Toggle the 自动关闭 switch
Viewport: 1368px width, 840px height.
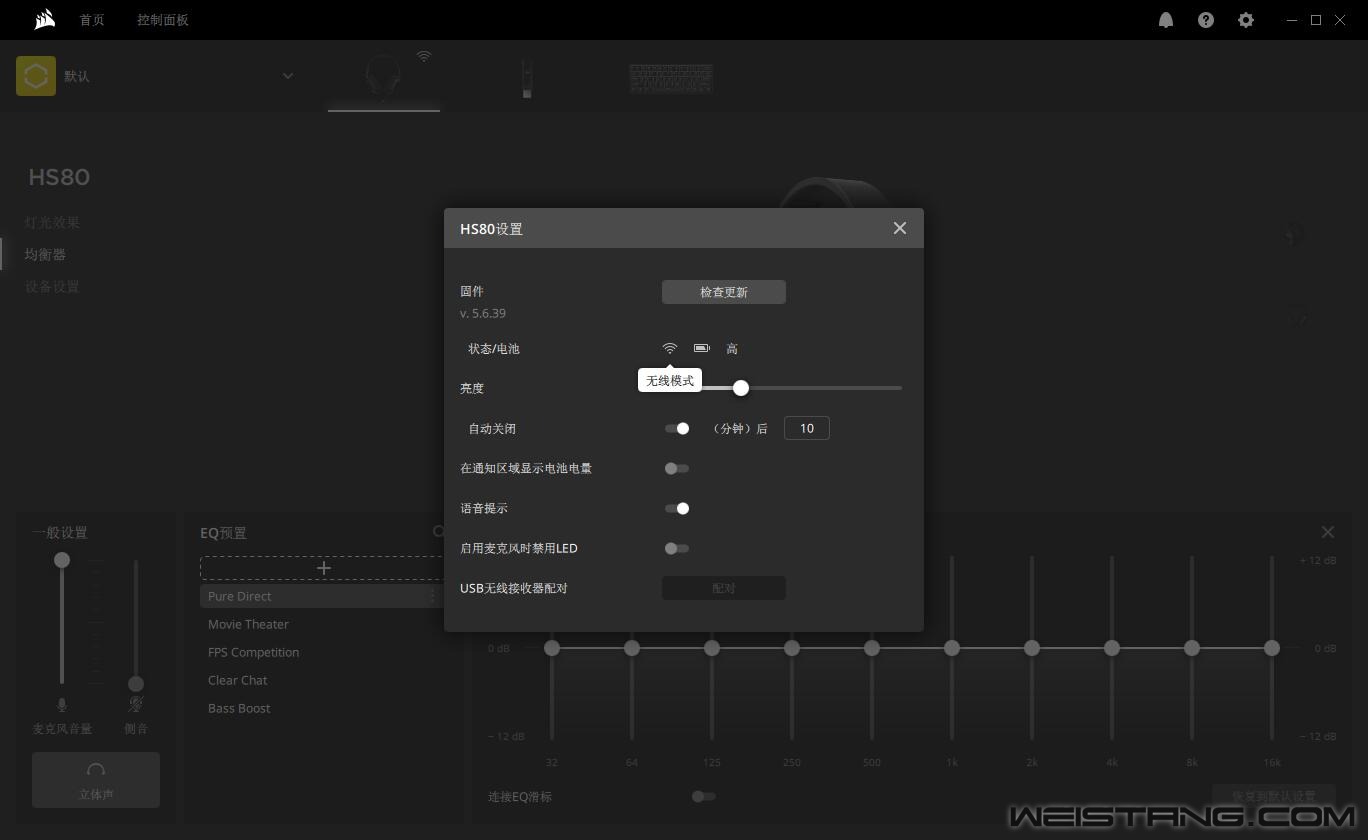(x=677, y=428)
